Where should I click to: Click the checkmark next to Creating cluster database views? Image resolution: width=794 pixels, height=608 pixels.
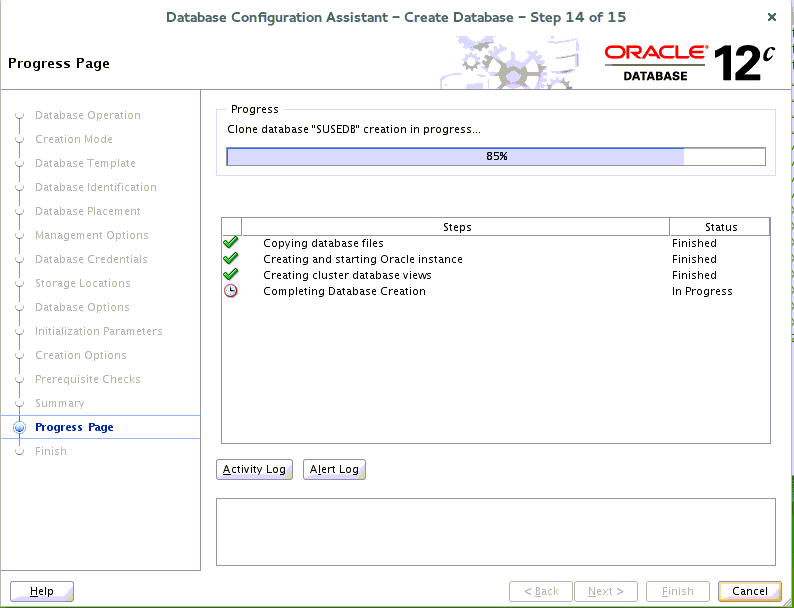click(x=231, y=275)
